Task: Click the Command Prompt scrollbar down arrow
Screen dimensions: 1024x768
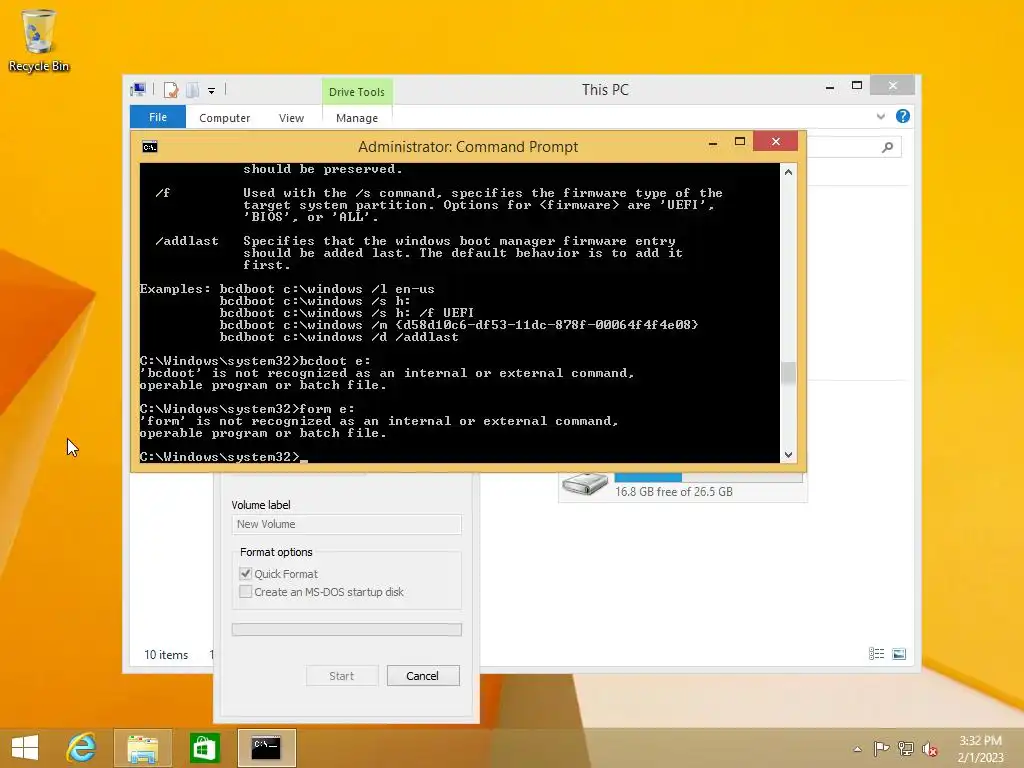Action: pos(788,455)
